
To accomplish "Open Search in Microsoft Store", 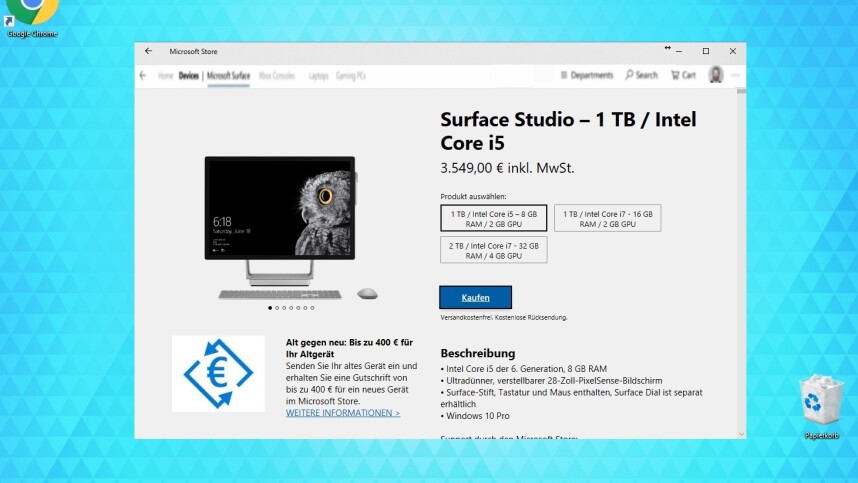I will (641, 75).
